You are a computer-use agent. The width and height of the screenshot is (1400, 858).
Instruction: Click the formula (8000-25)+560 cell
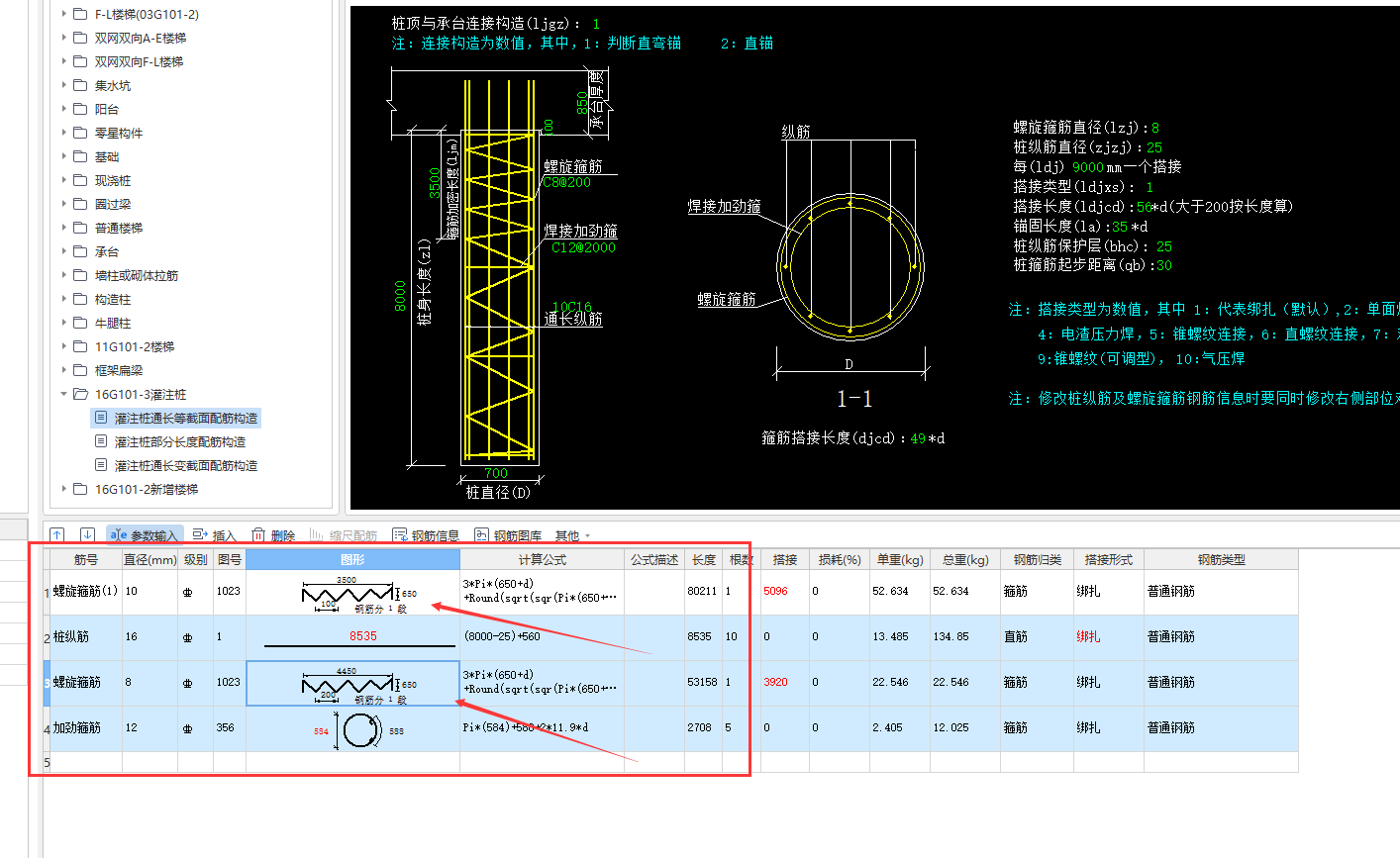(x=542, y=637)
